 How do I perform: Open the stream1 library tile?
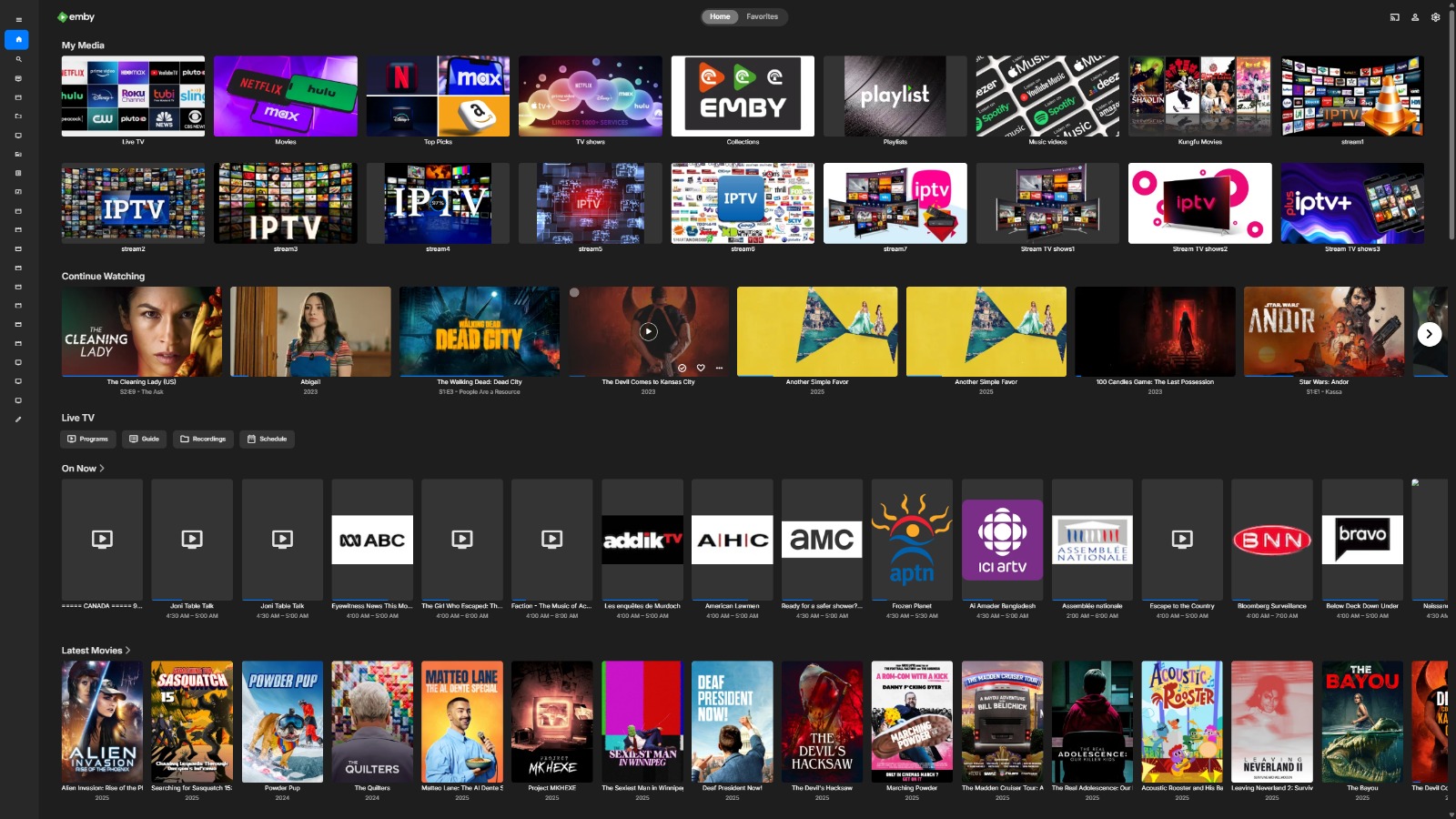(x=1352, y=96)
